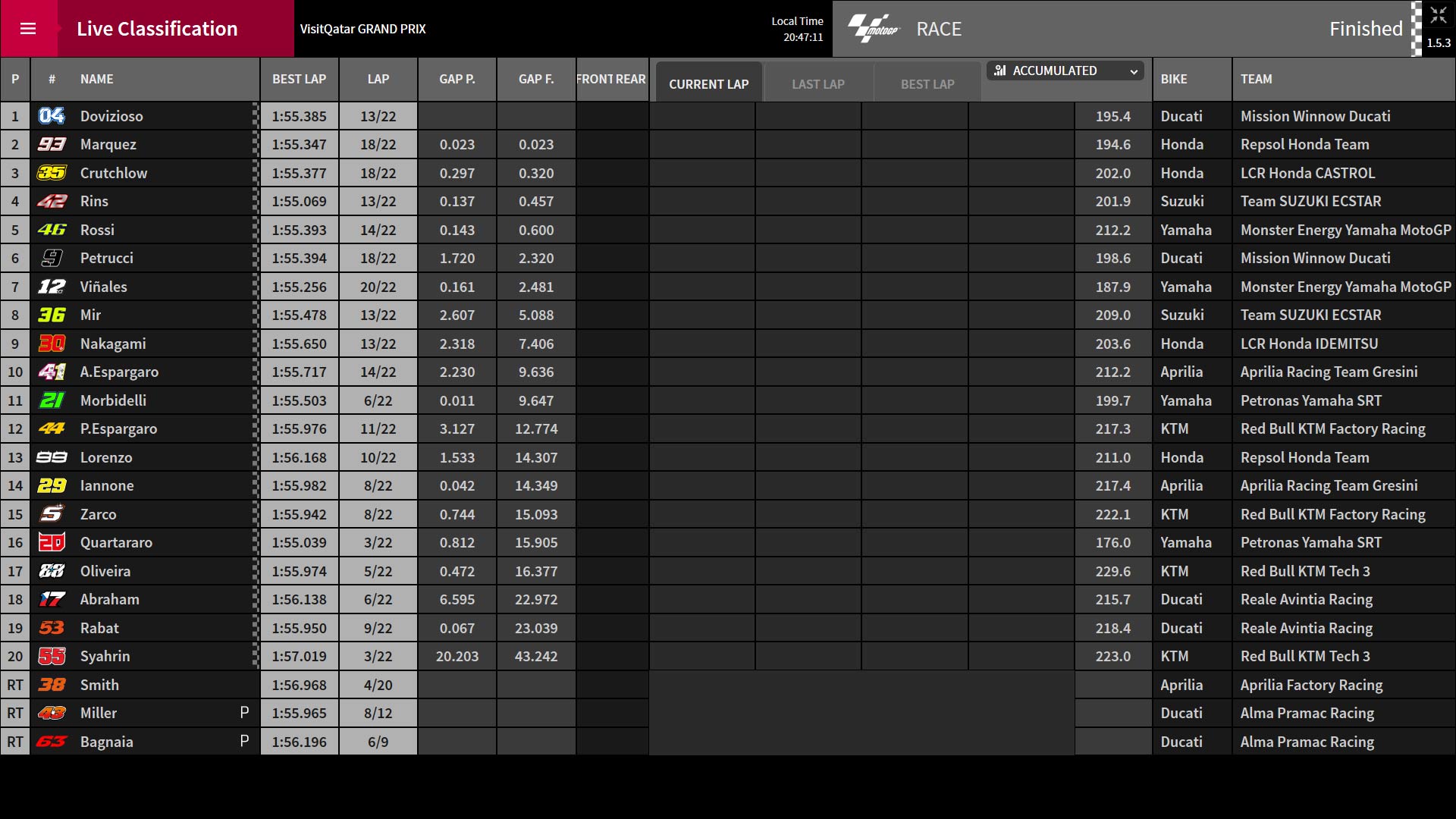Click the P pit marker next to Miller
Viewport: 1456px width, 819px height.
[x=244, y=713]
